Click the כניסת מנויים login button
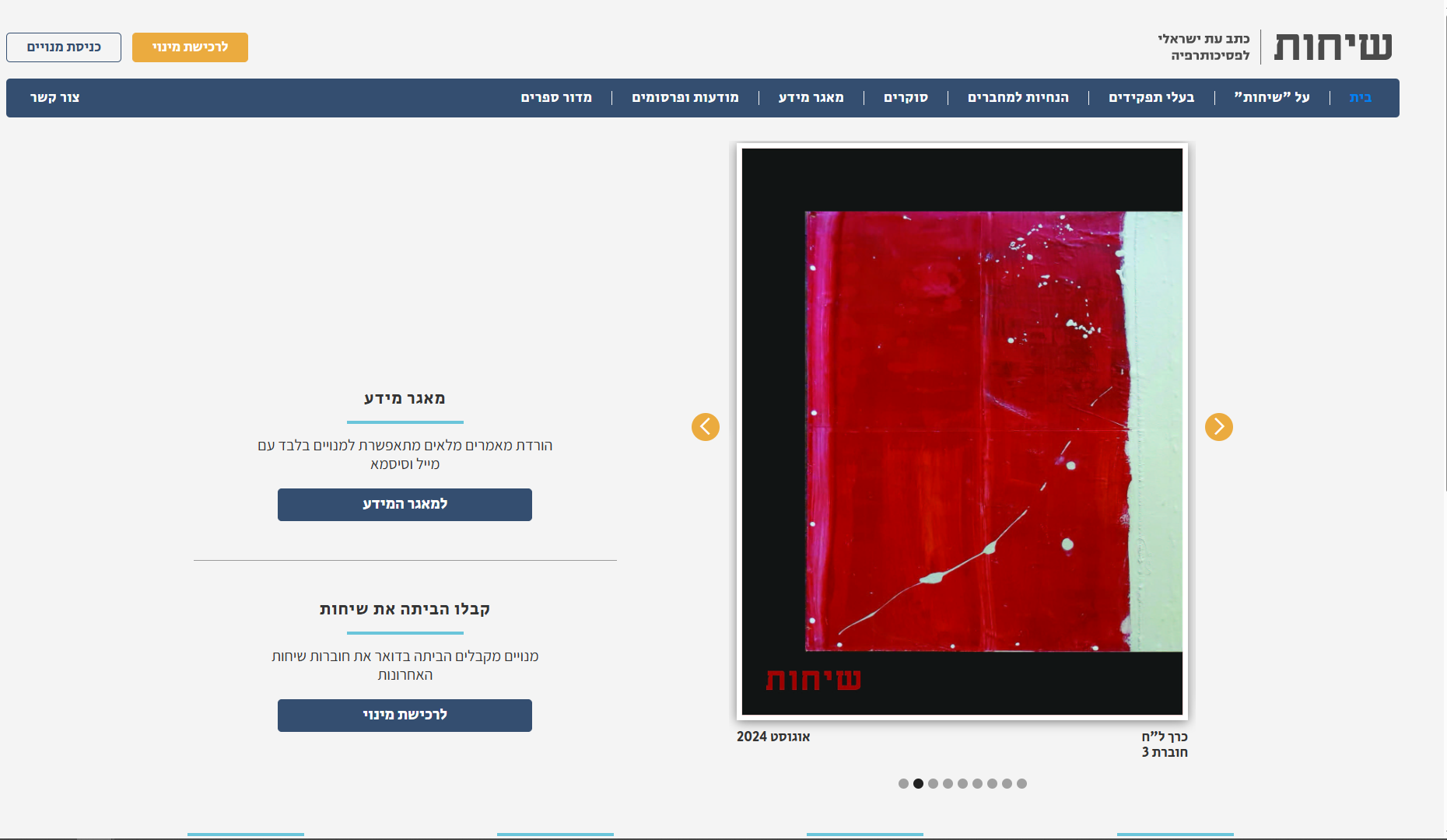The image size is (1447, 840). (x=64, y=47)
